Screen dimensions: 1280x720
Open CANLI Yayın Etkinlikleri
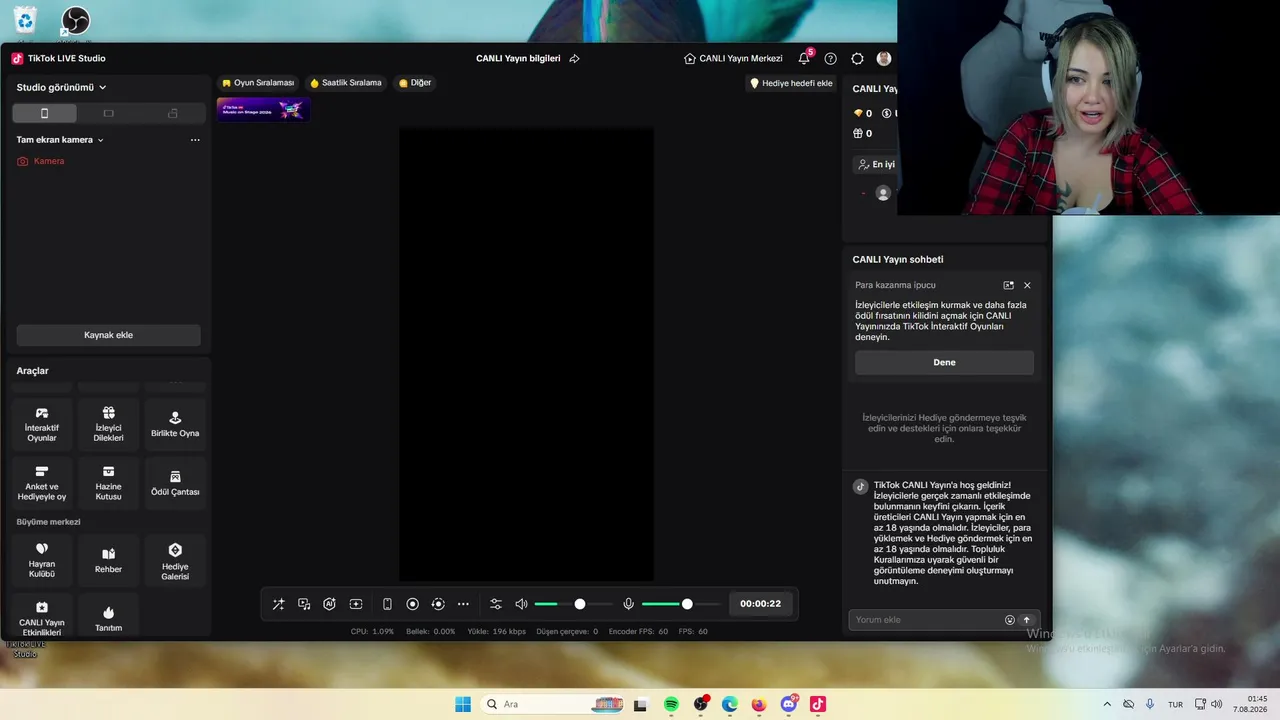(x=42, y=616)
